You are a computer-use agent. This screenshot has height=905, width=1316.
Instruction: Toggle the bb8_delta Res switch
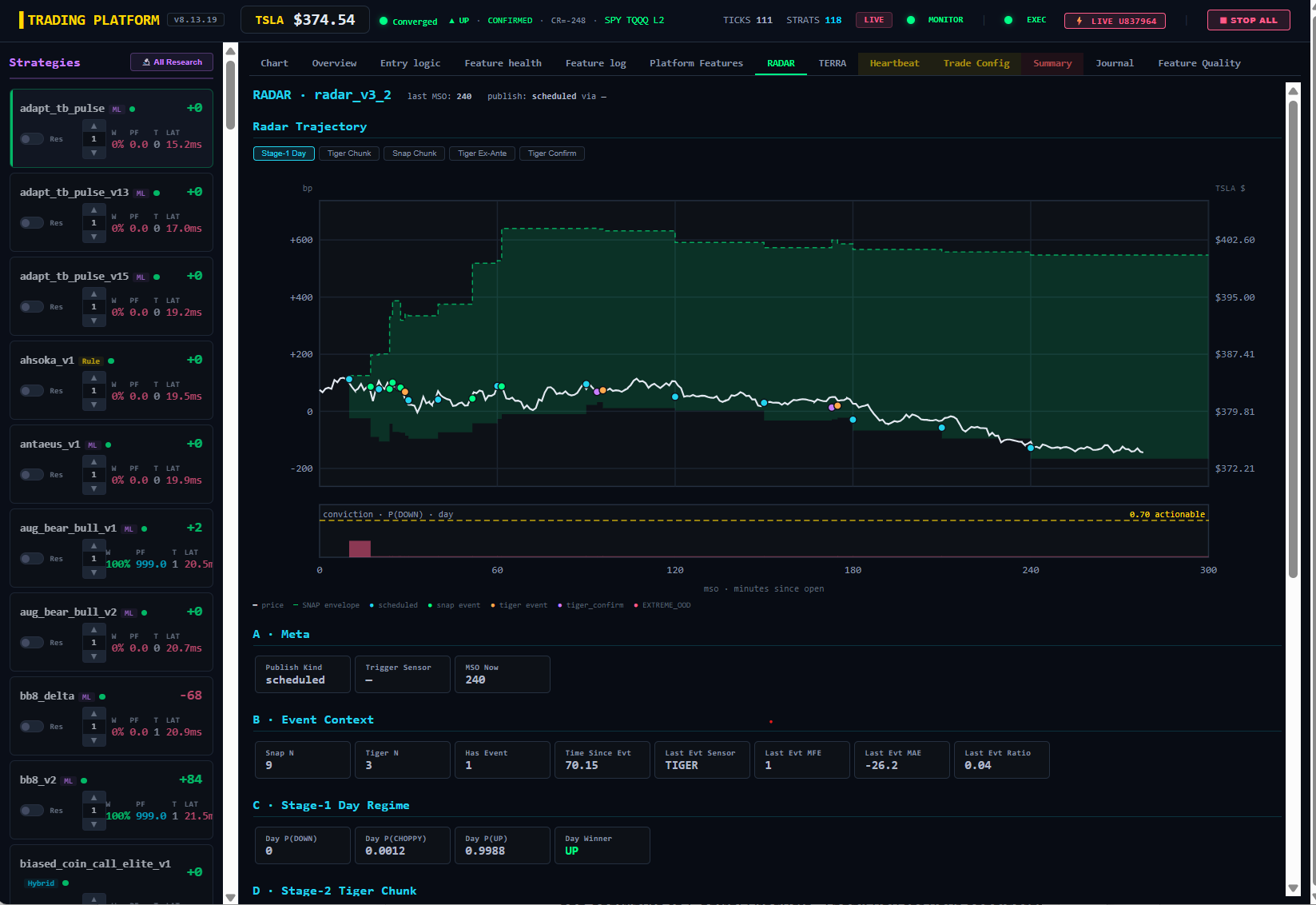click(32, 727)
